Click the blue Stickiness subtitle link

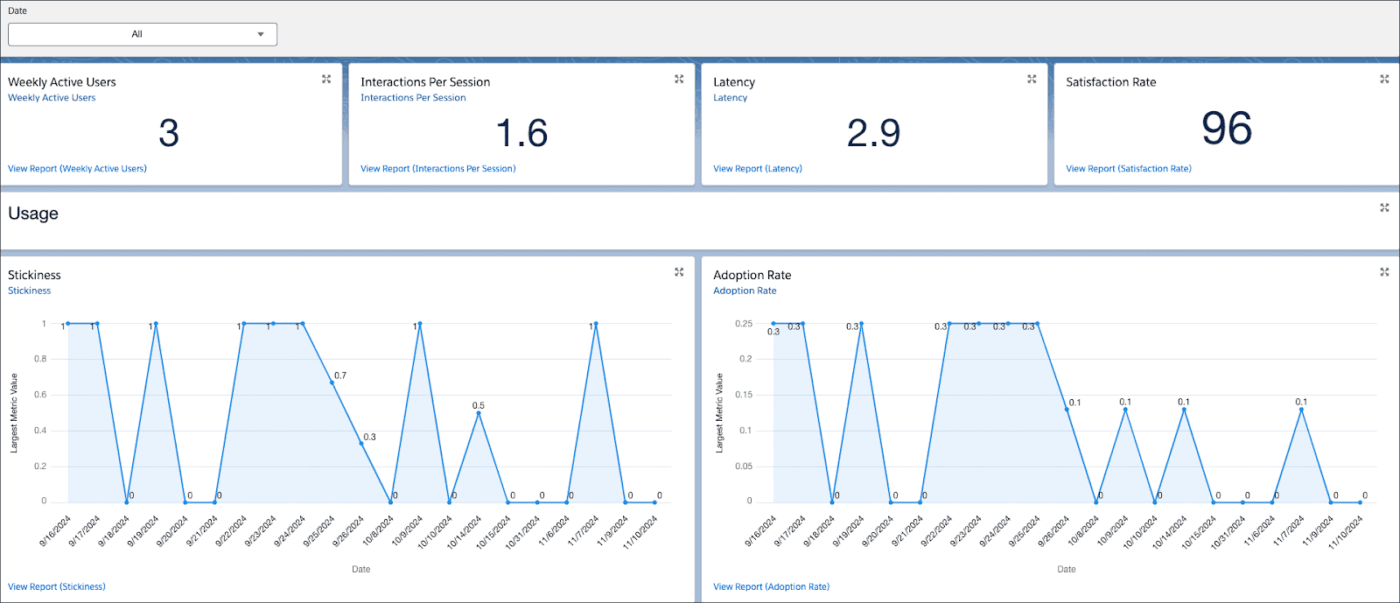point(29,291)
